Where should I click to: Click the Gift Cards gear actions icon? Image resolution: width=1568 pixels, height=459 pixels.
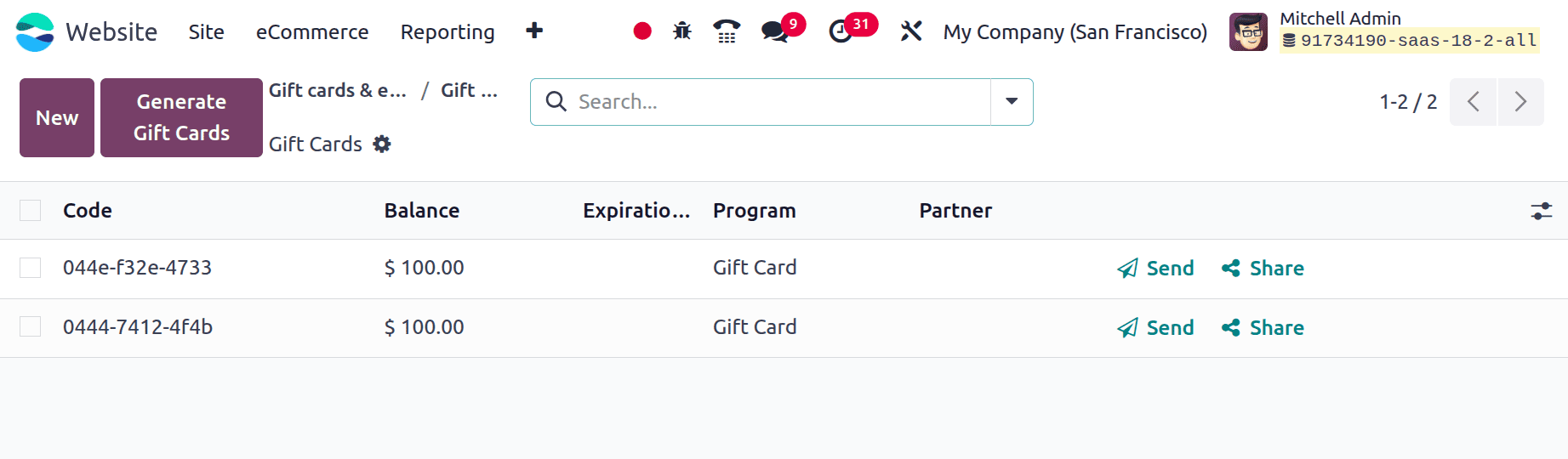(x=382, y=144)
